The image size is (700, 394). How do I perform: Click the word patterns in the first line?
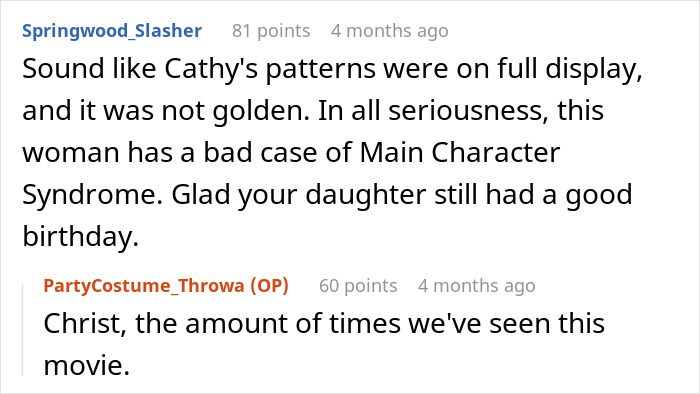pyautogui.click(x=321, y=70)
